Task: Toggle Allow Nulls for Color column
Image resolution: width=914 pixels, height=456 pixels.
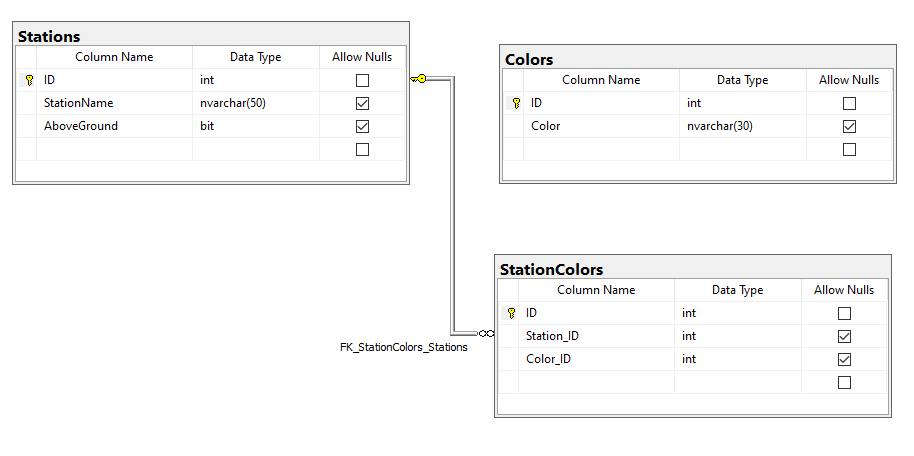Action: coord(849,126)
